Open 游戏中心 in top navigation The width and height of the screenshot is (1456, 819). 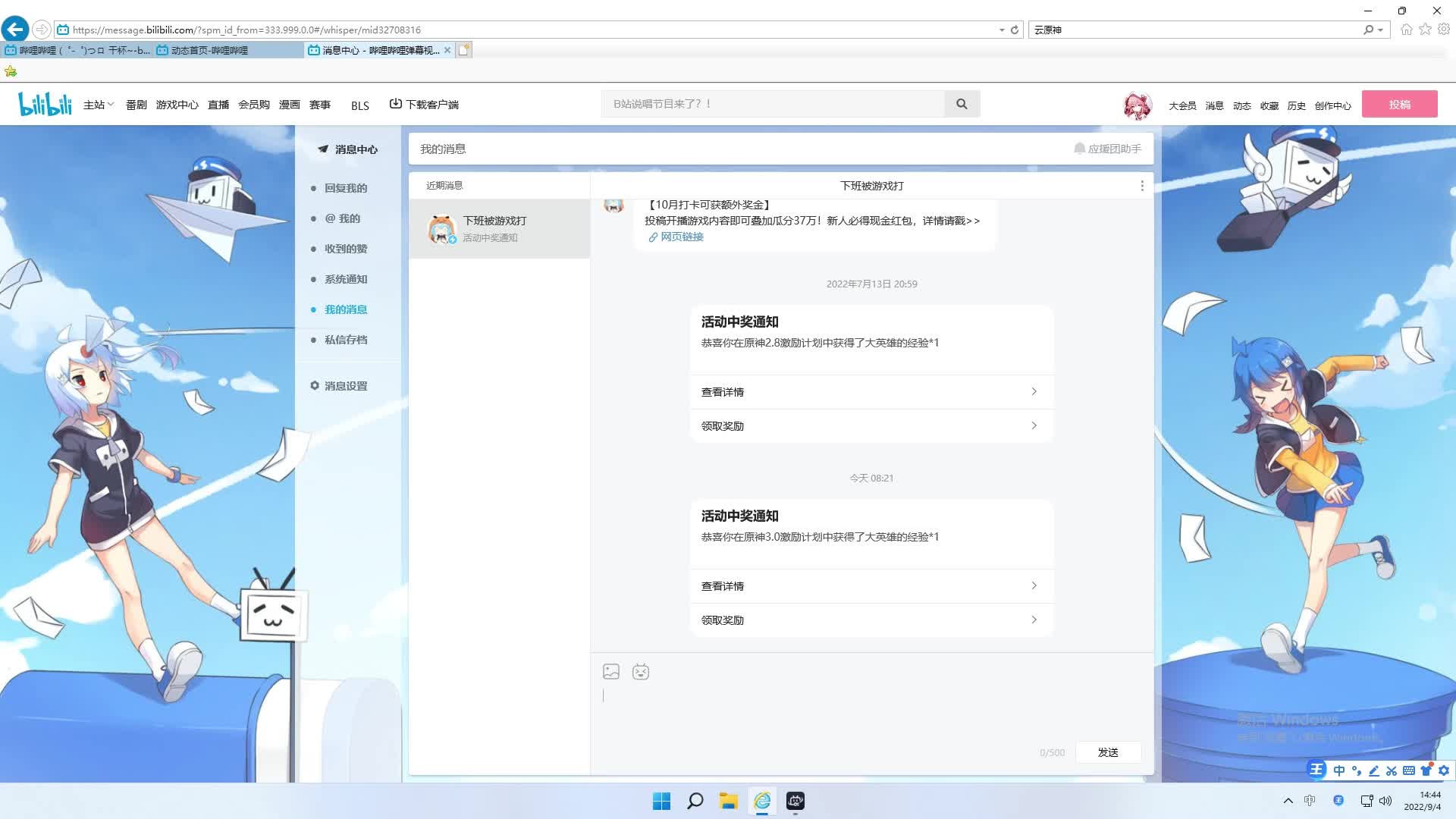click(x=177, y=105)
